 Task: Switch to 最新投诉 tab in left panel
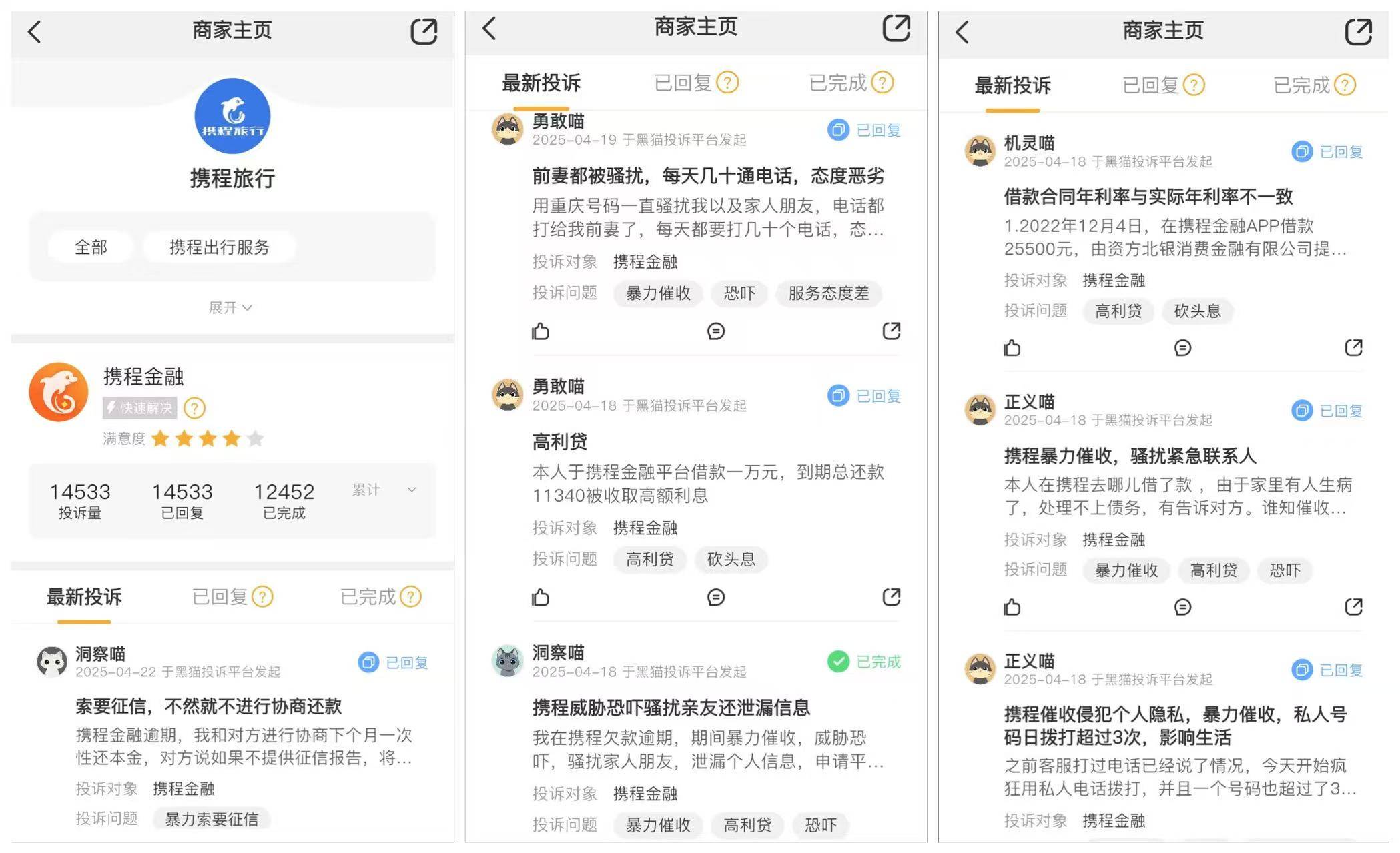84,596
